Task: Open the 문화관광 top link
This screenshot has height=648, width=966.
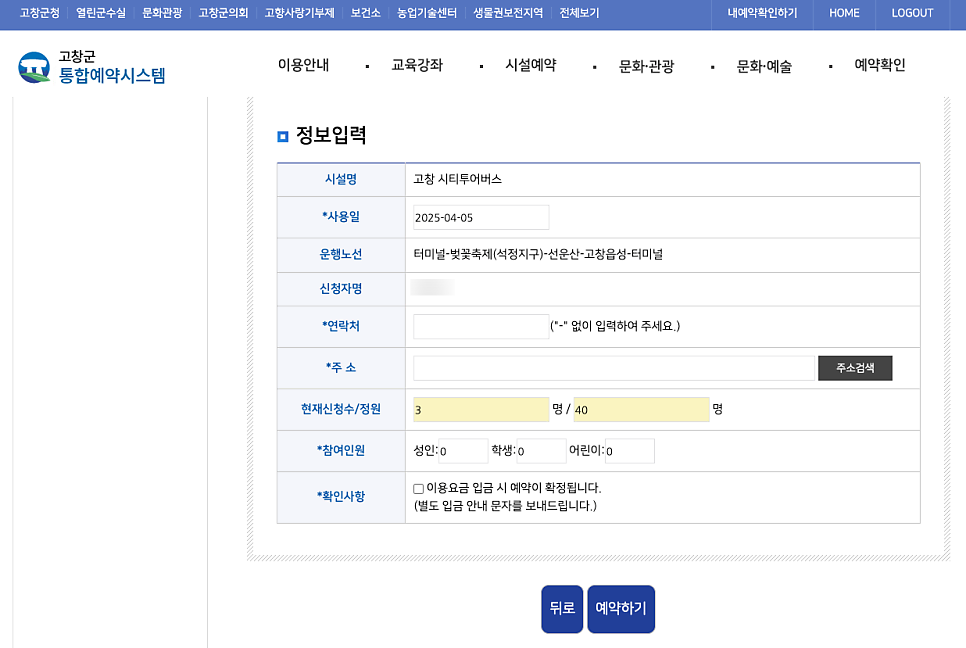Action: 162,13
